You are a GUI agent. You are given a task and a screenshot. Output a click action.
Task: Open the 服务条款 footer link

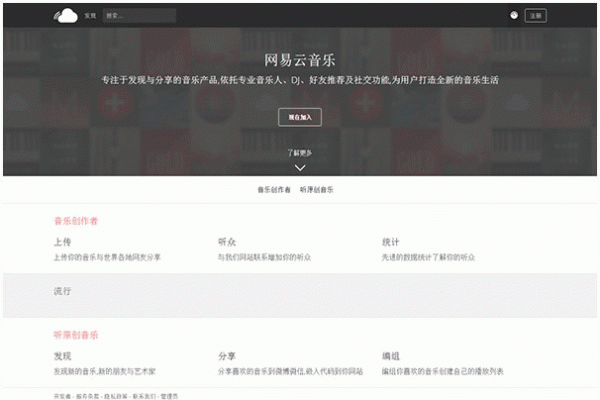tap(87, 396)
